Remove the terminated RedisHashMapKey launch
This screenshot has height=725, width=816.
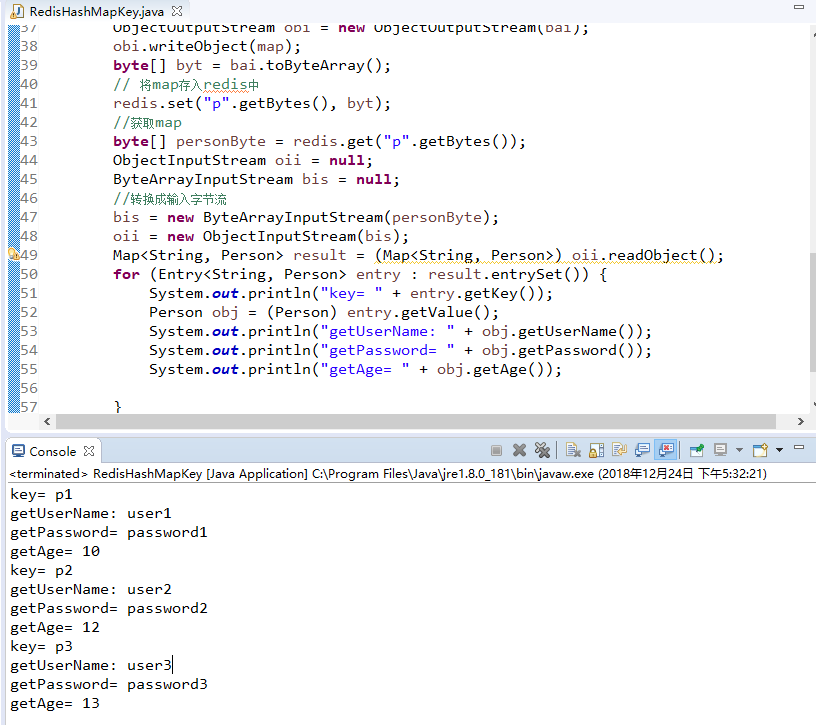(520, 450)
